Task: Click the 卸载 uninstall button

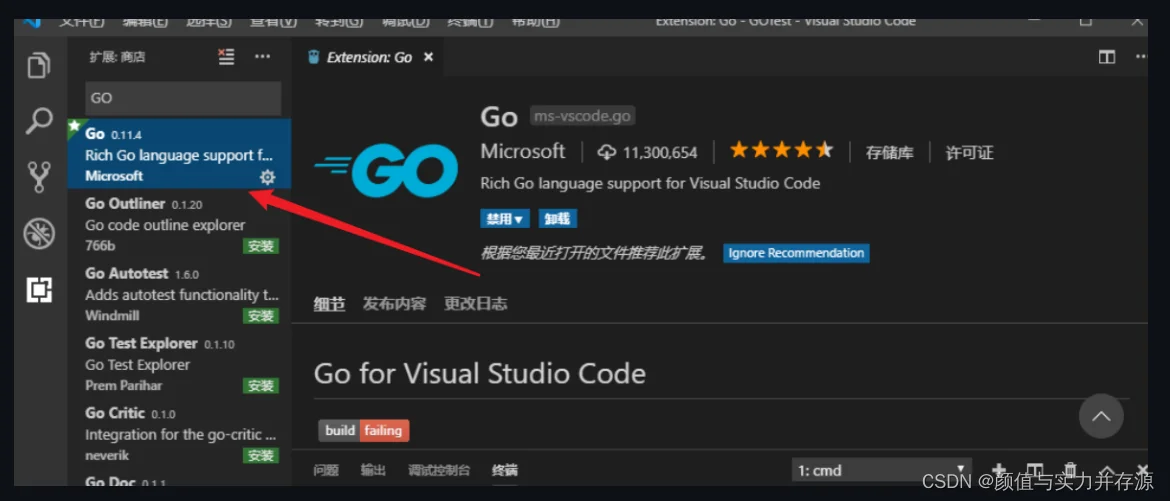Action: [x=557, y=219]
